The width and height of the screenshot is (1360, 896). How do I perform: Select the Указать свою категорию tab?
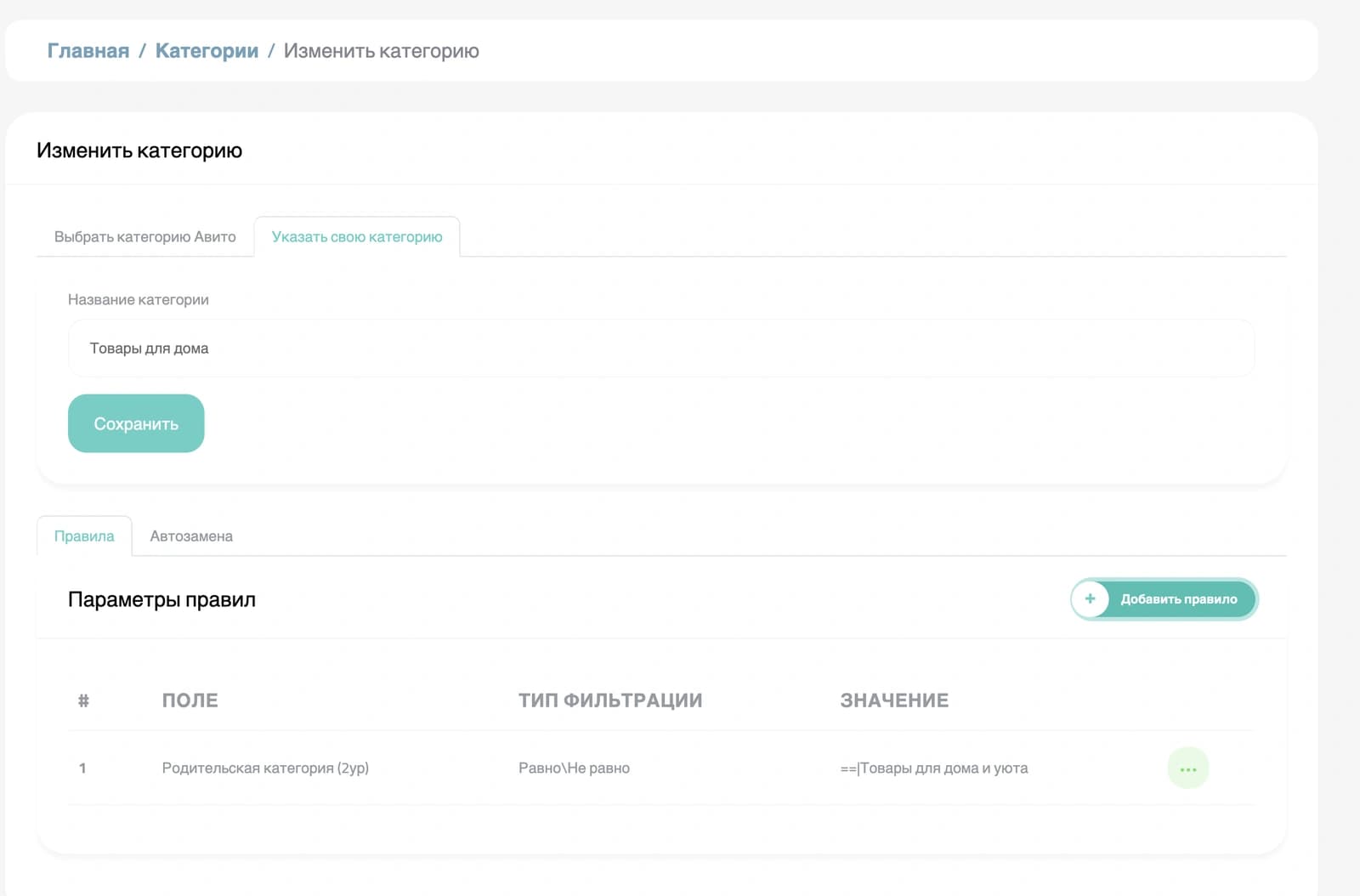point(357,236)
